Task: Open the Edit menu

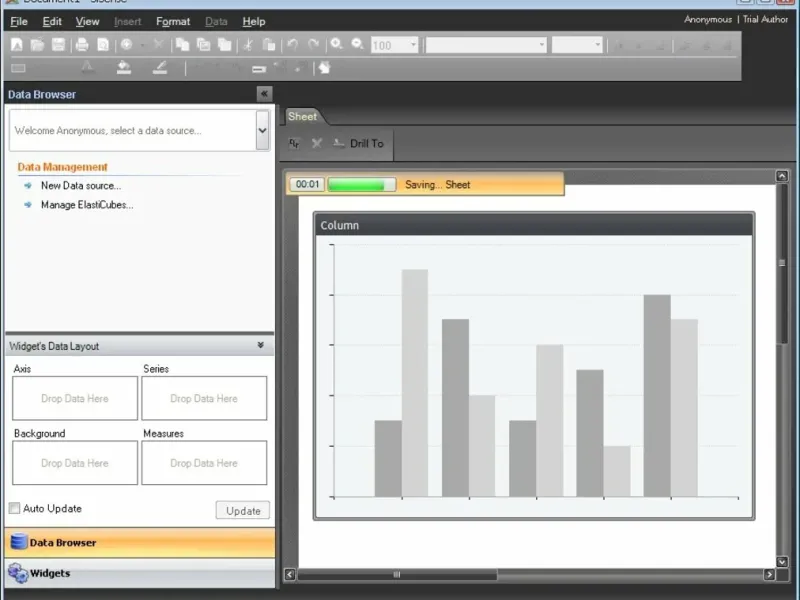Action: (x=52, y=21)
